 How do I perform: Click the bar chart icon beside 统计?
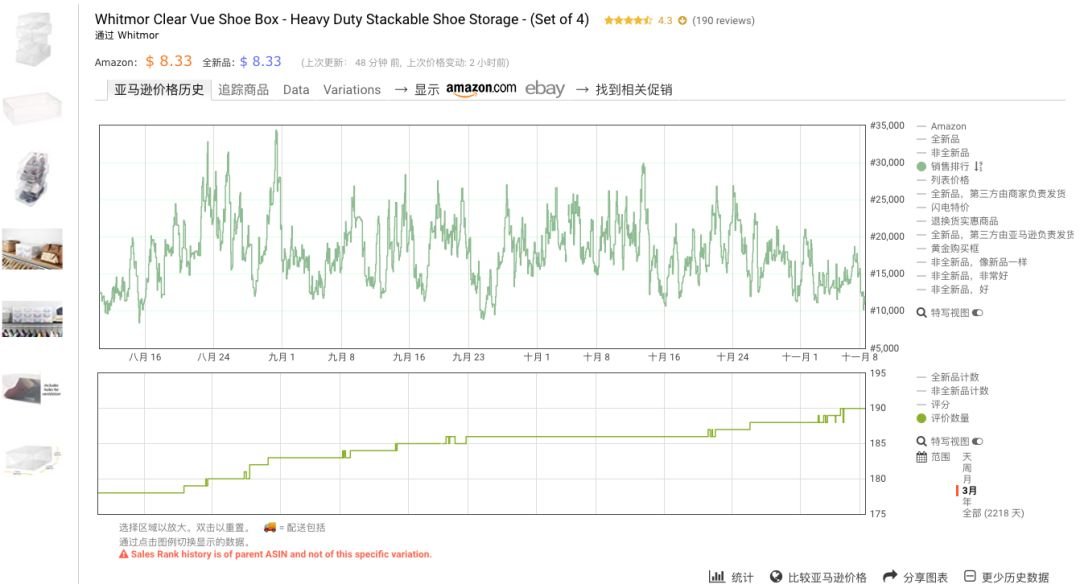click(716, 576)
